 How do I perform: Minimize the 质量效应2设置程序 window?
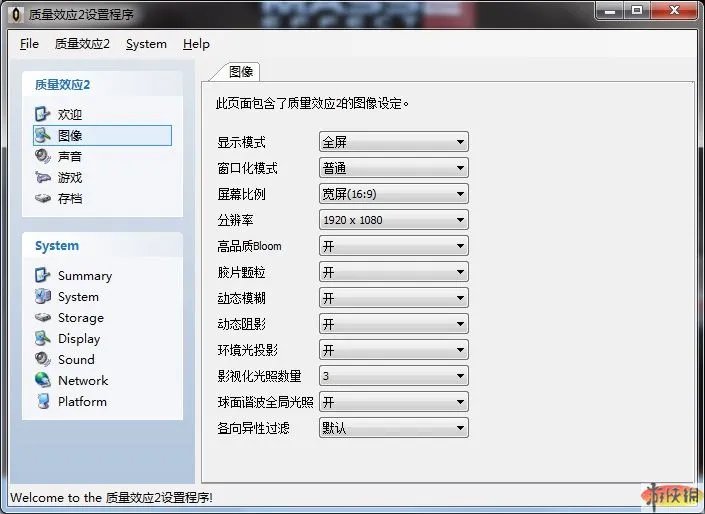610,11
